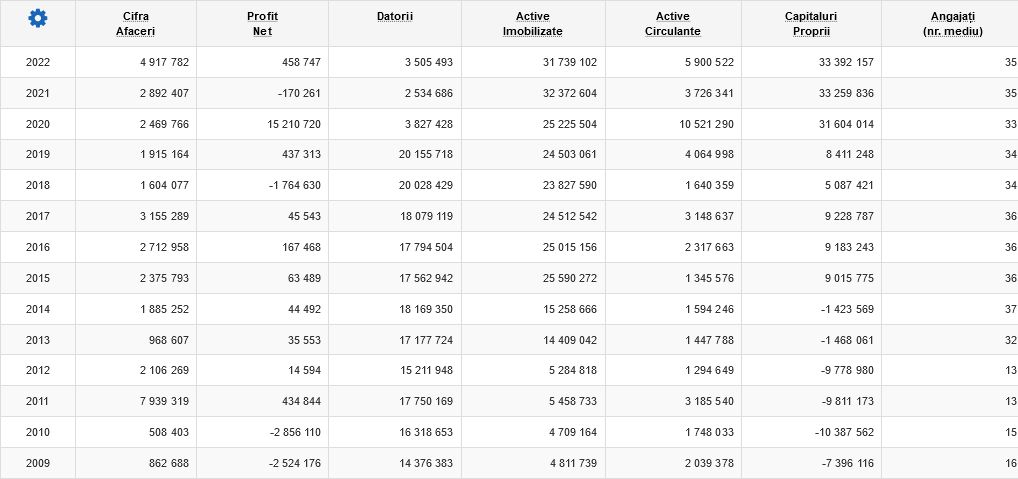The image size is (1018, 479).
Task: Select the 2009 year row
Action: pyautogui.click(x=509, y=463)
